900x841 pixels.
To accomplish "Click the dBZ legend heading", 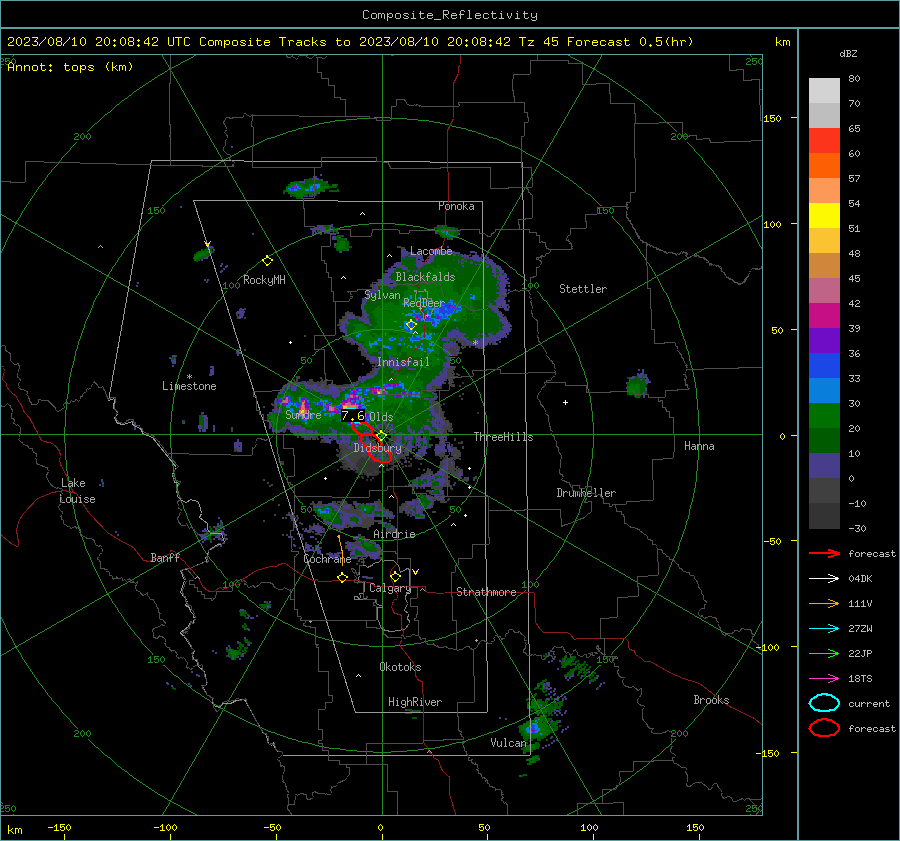I will click(848, 53).
